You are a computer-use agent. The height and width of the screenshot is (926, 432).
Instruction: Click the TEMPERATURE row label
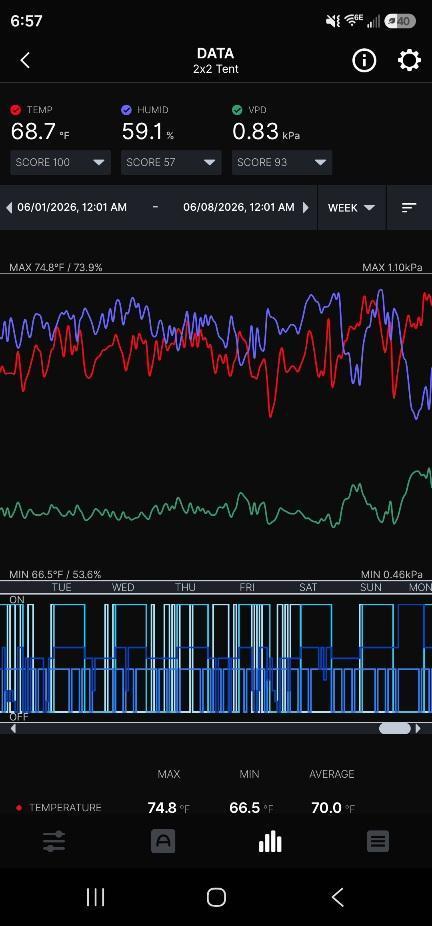[x=65, y=807]
